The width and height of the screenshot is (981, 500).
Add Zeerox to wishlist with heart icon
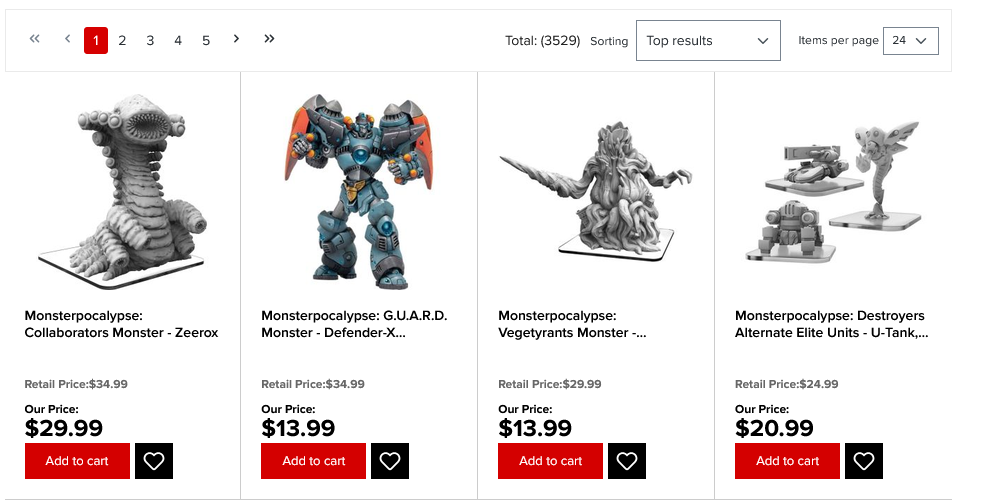coord(154,461)
